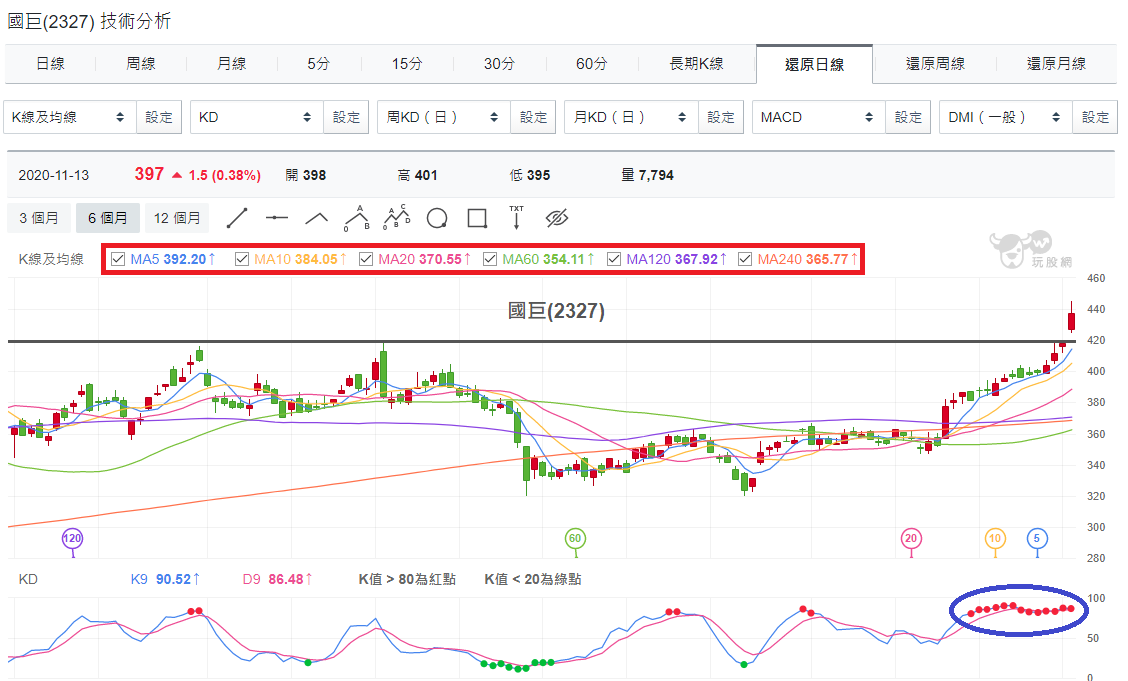Toggle the MA240 checkbox
Image resolution: width=1128 pixels, height=681 pixels.
[745, 259]
